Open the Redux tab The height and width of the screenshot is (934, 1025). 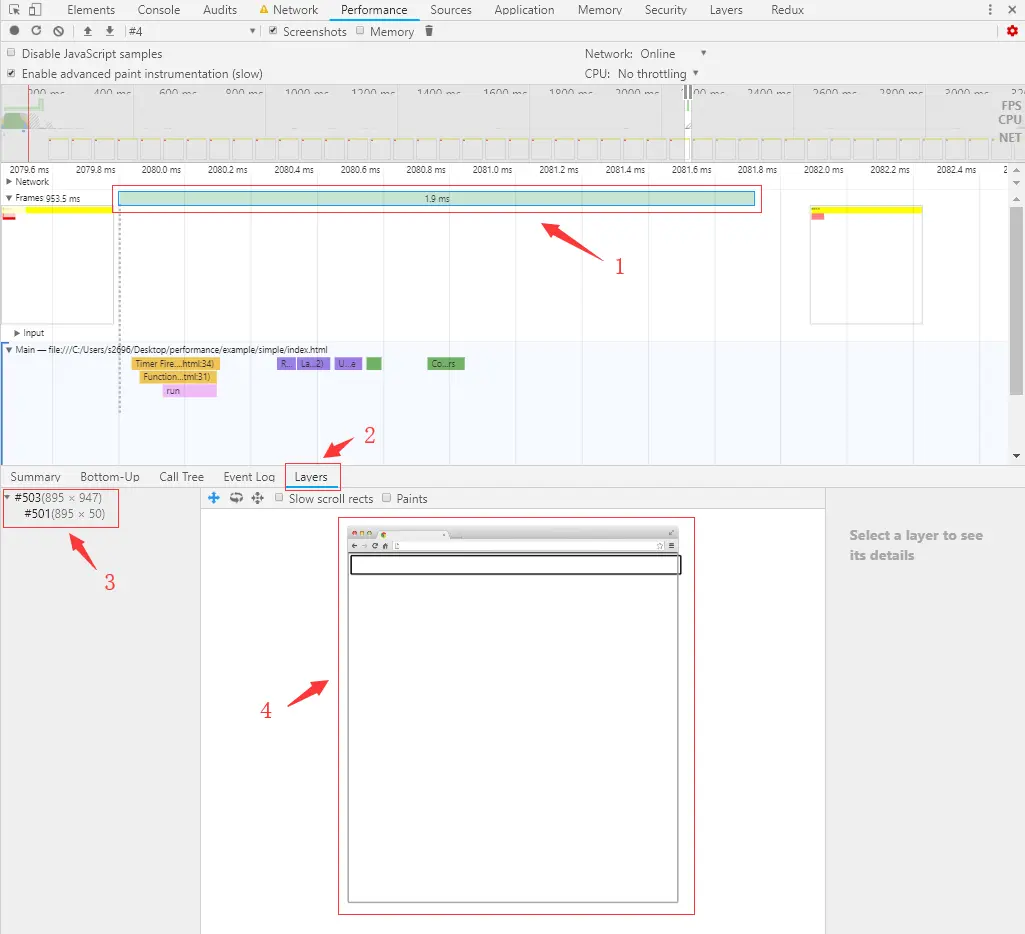(787, 10)
